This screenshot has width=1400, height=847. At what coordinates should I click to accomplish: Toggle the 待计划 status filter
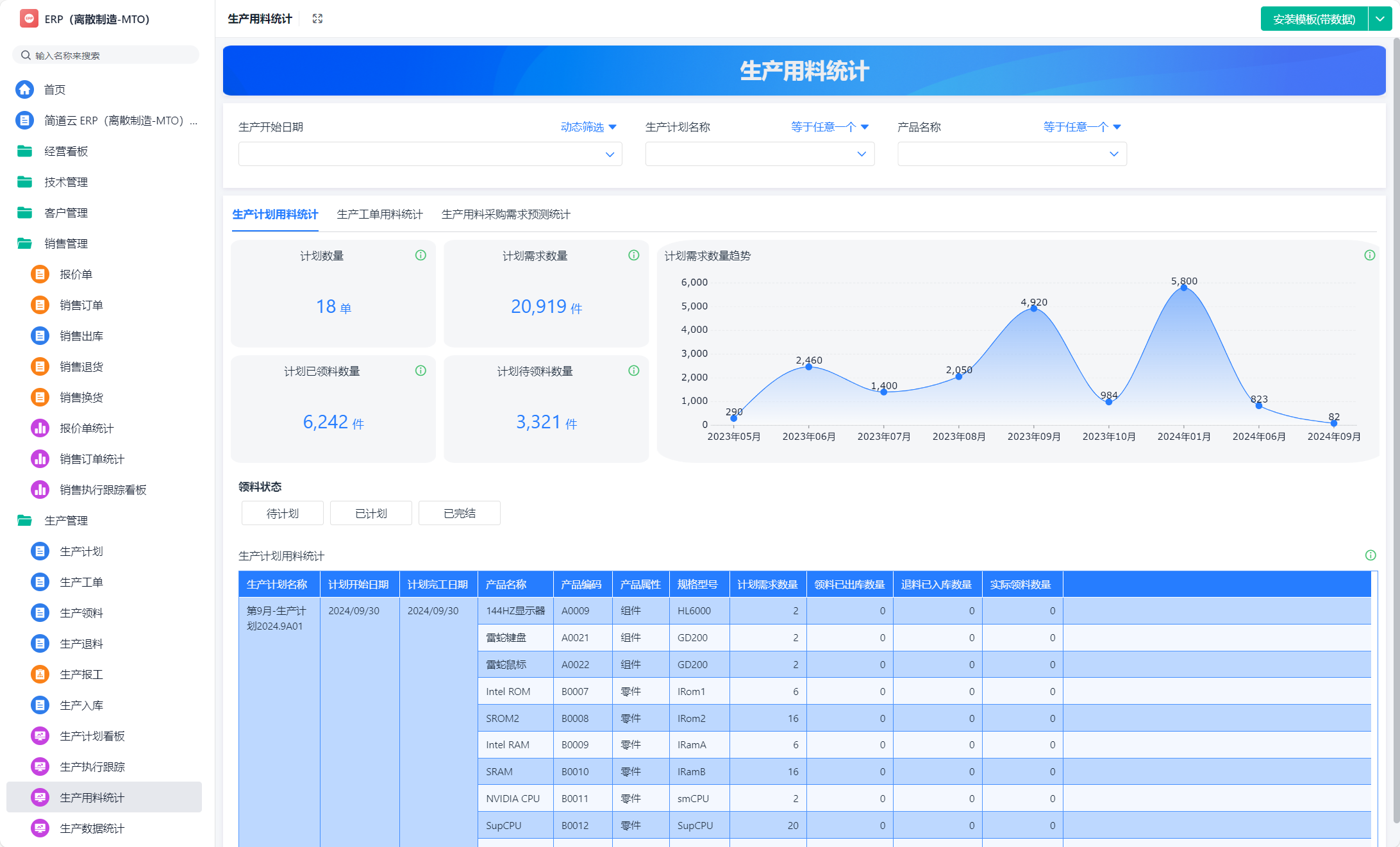pyautogui.click(x=282, y=513)
